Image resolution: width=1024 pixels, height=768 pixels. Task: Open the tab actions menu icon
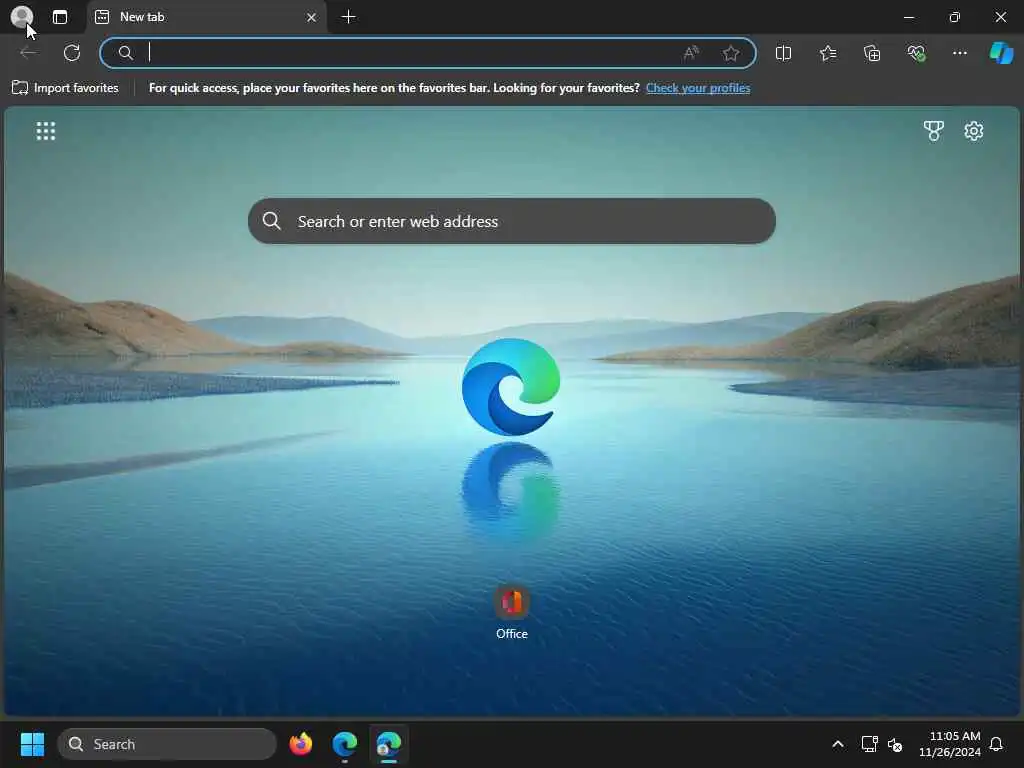pos(59,17)
